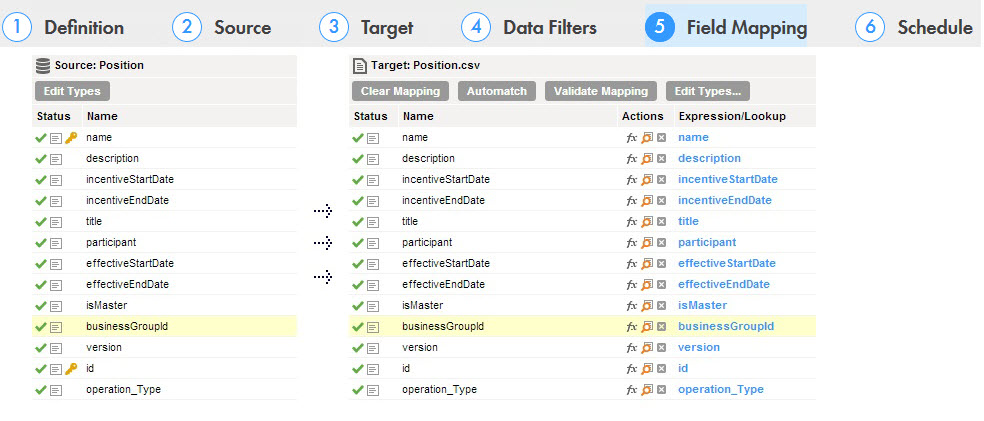Switch to the Schedule step
This screenshot has height=421, width=984.
tap(914, 28)
